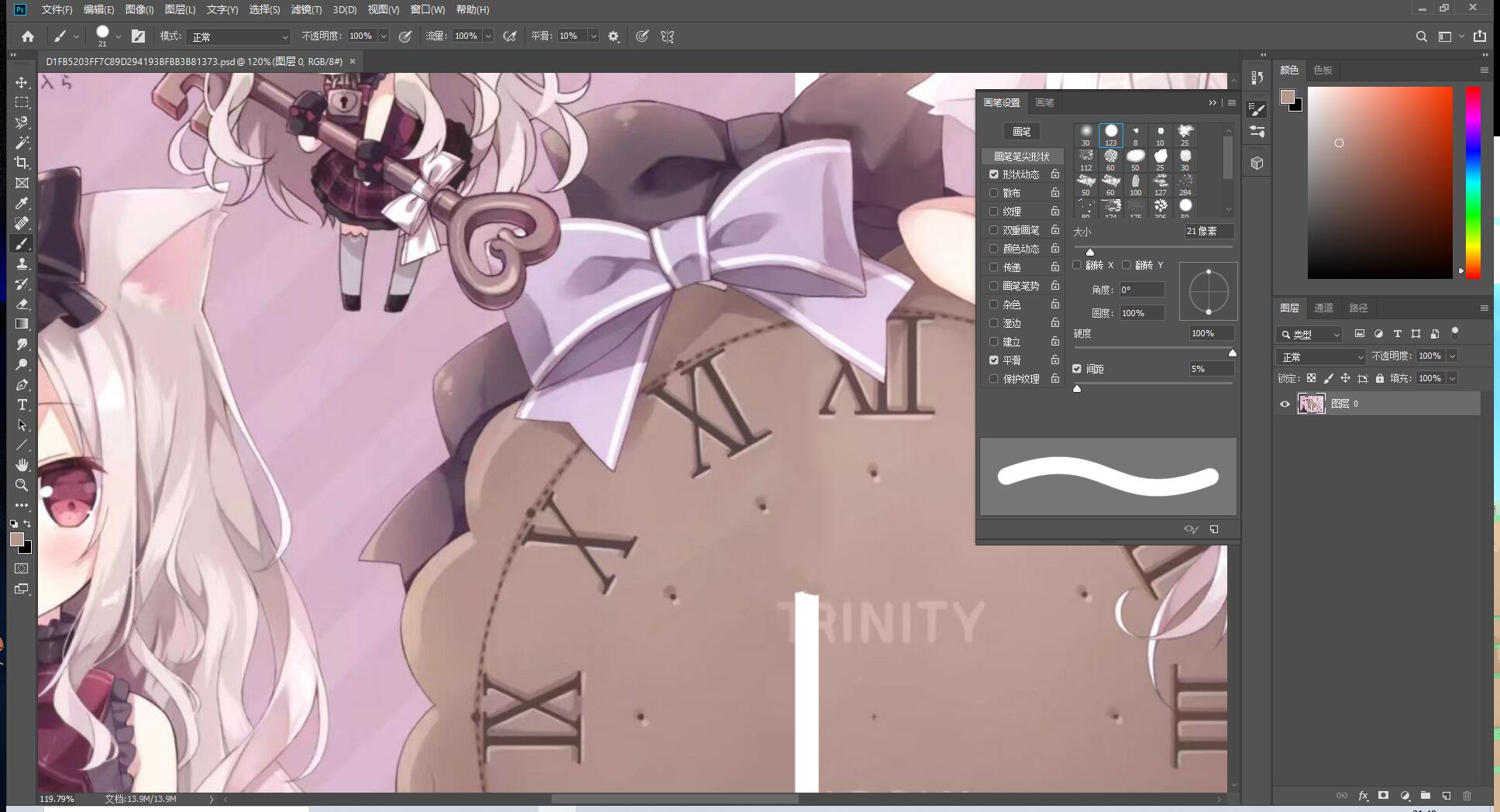Select the Magic Wand tool
The image size is (1500, 812).
(x=22, y=143)
